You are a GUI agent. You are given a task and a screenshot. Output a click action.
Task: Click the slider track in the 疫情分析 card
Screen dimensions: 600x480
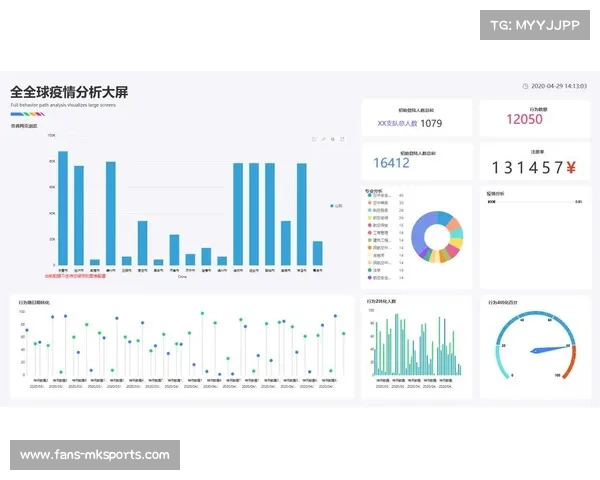(x=535, y=202)
